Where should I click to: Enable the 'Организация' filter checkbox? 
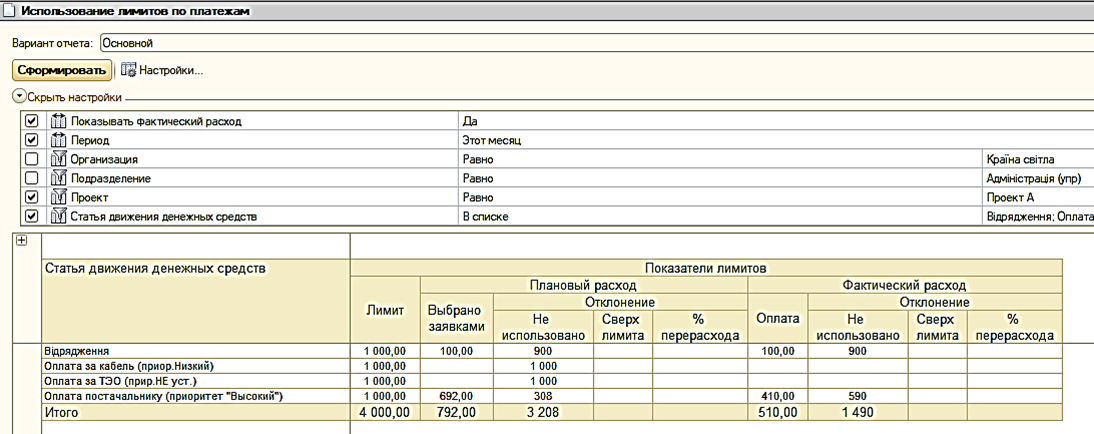click(32, 159)
